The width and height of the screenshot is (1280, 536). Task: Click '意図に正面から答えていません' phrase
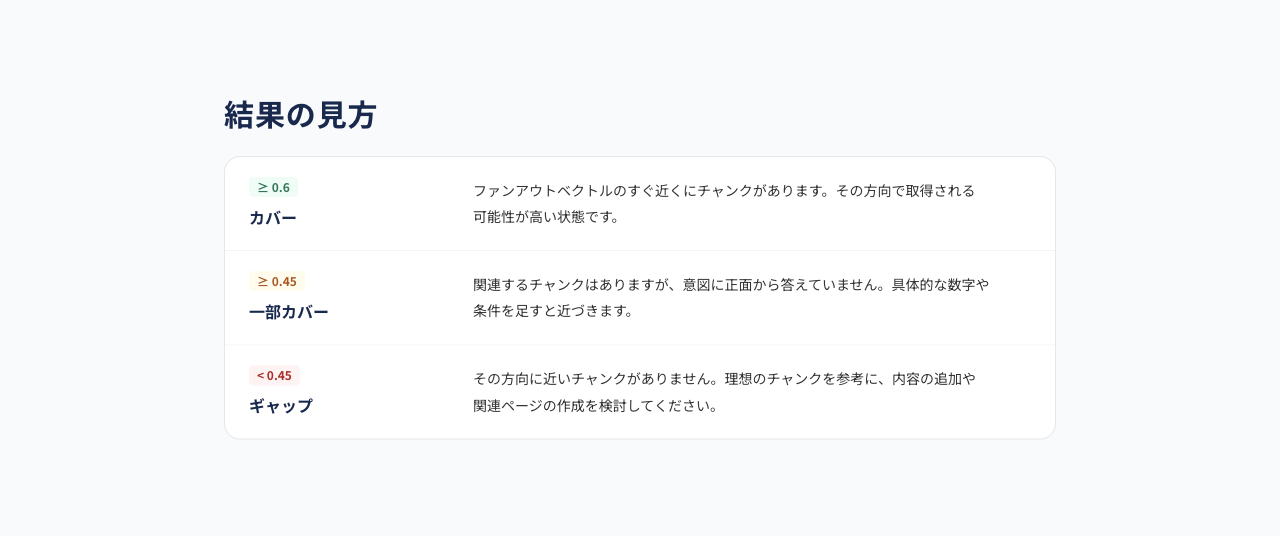(x=780, y=284)
